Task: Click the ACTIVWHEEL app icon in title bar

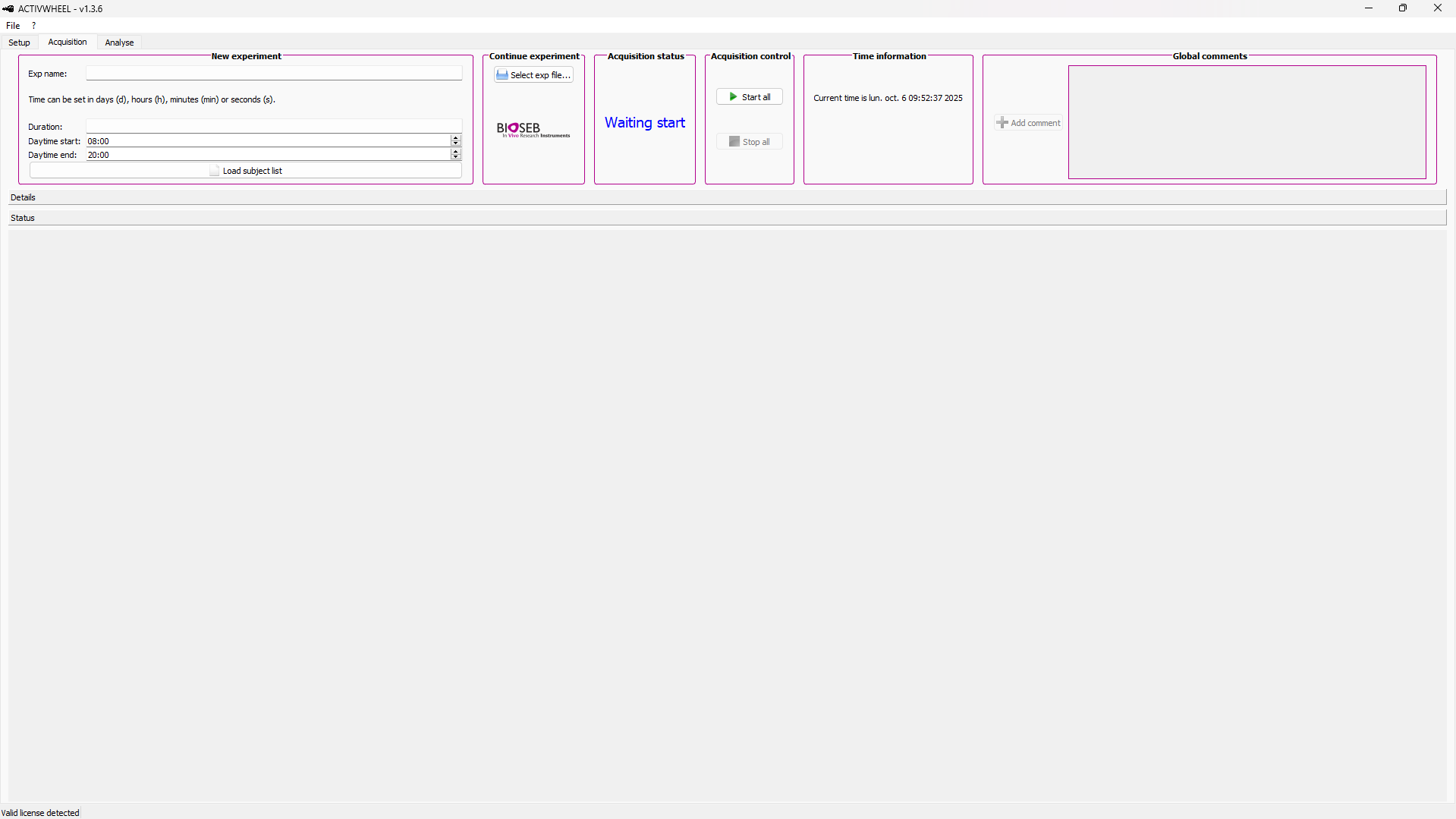Action: 8,8
